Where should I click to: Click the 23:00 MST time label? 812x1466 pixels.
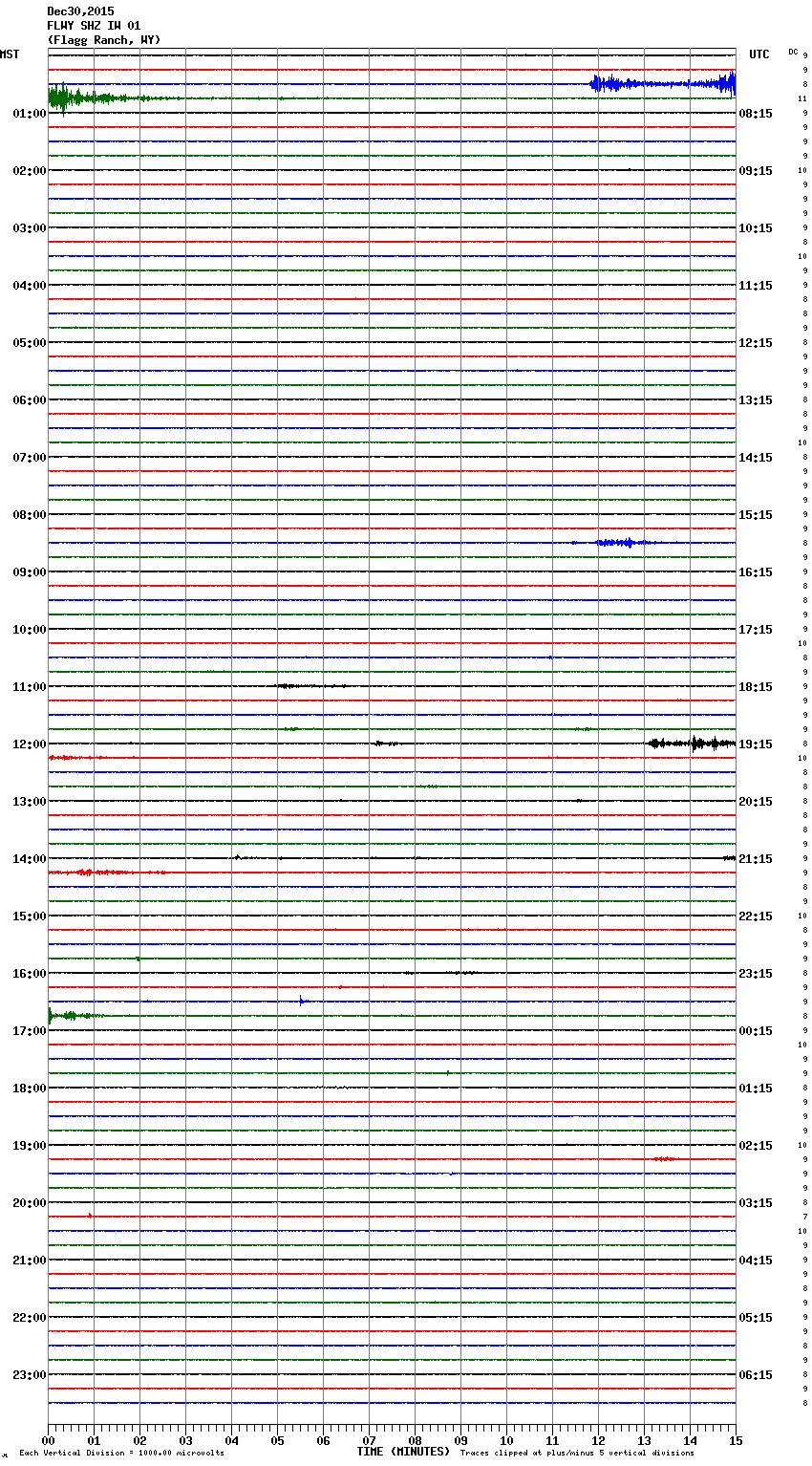click(30, 1375)
